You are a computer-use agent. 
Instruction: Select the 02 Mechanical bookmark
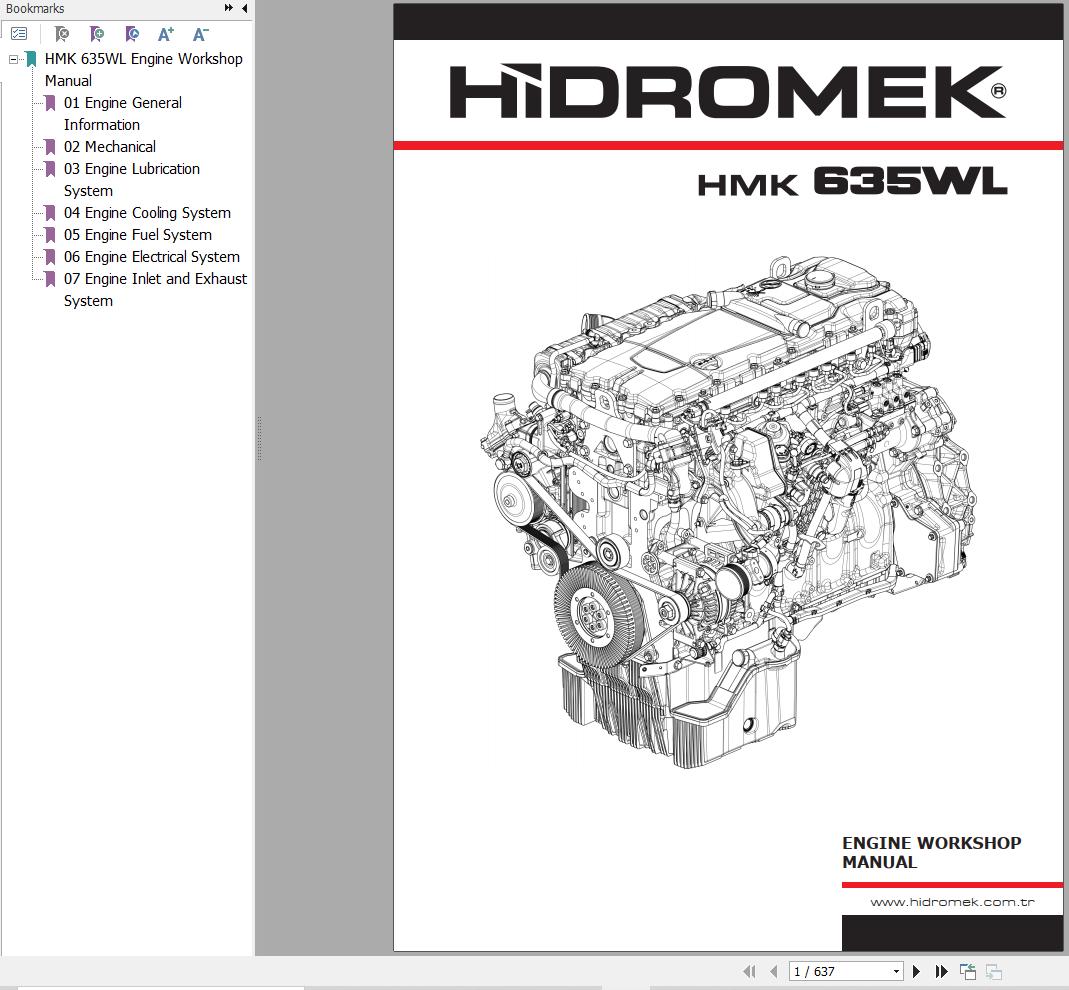110,147
